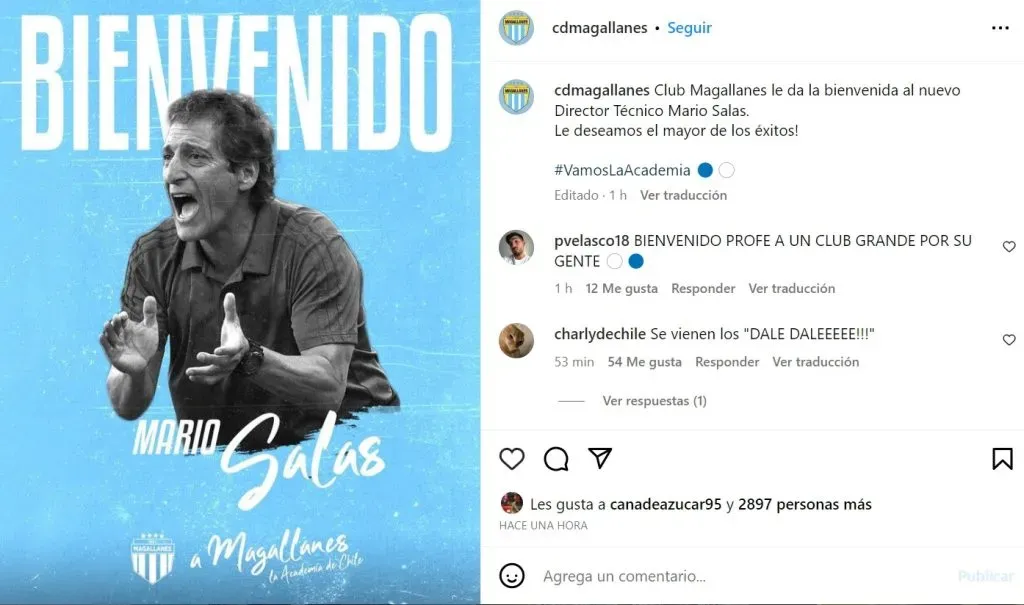This screenshot has width=1024, height=605.
Task: Reply to charlydechile's comment with Responder
Action: click(727, 361)
